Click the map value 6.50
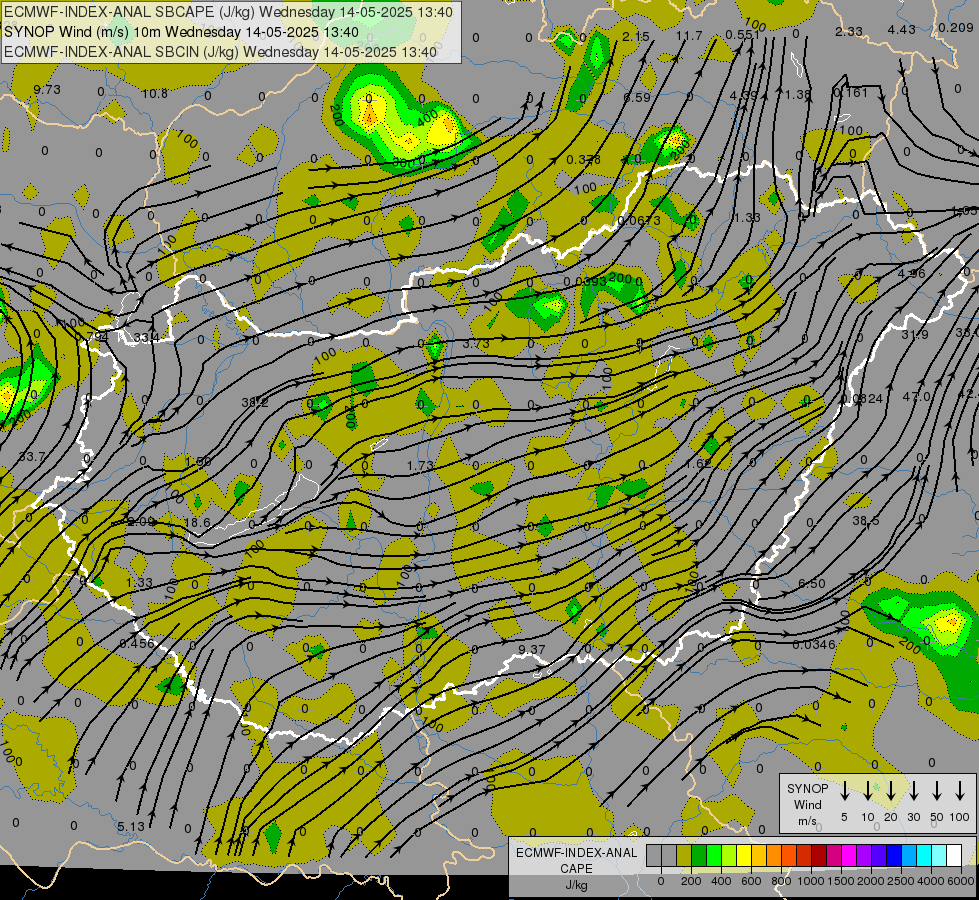The width and height of the screenshot is (979, 900). tap(812, 583)
